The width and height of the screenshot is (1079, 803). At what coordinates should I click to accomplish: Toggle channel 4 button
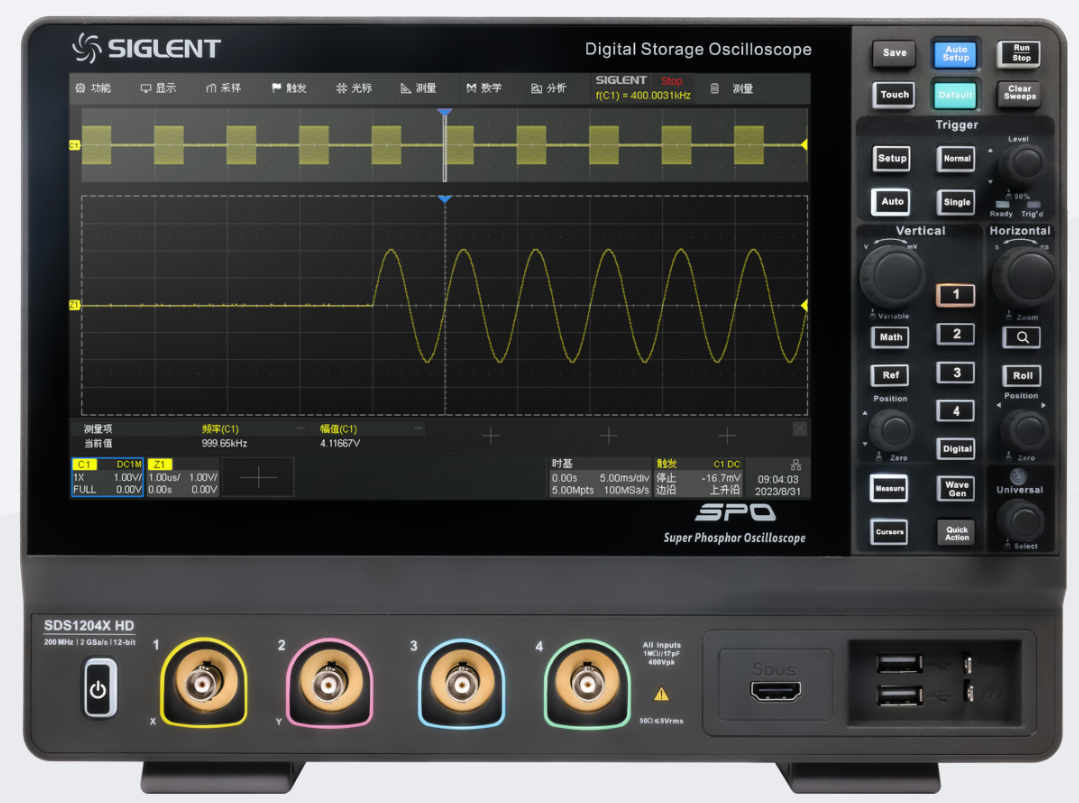pyautogui.click(x=955, y=411)
